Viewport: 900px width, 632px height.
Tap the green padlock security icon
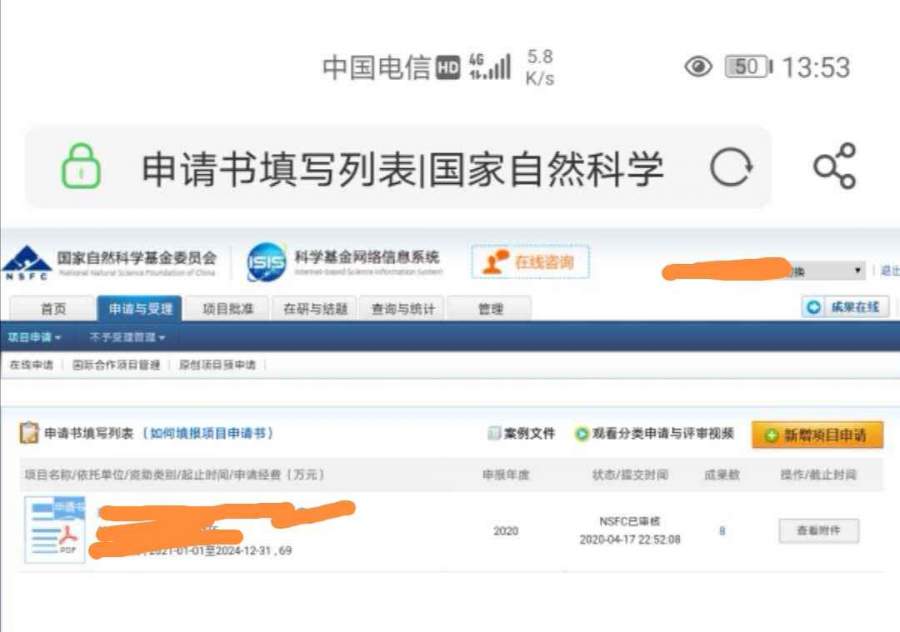pyautogui.click(x=81, y=166)
